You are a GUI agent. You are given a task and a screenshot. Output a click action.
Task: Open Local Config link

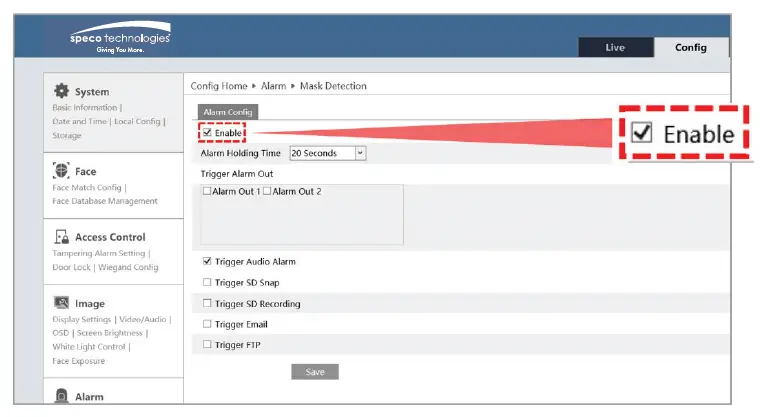[137, 121]
